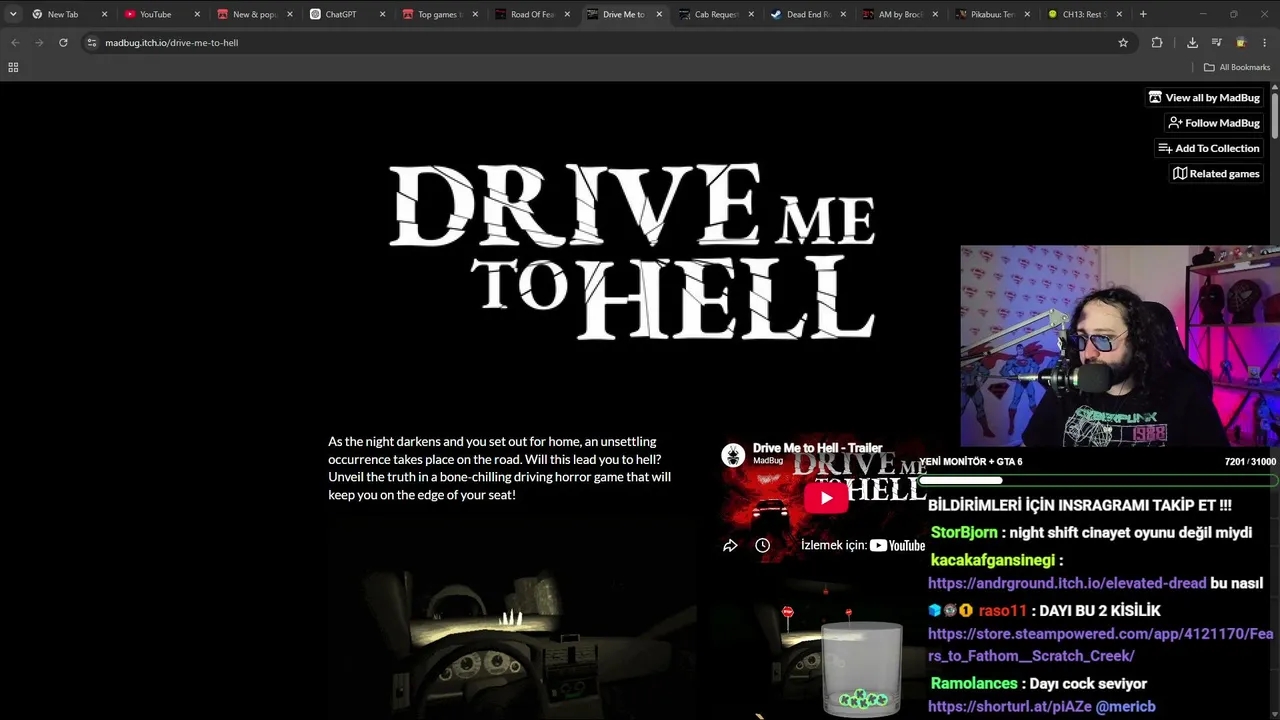The image size is (1280, 720).
Task: Switch to the Cab Request tab
Action: (x=715, y=14)
